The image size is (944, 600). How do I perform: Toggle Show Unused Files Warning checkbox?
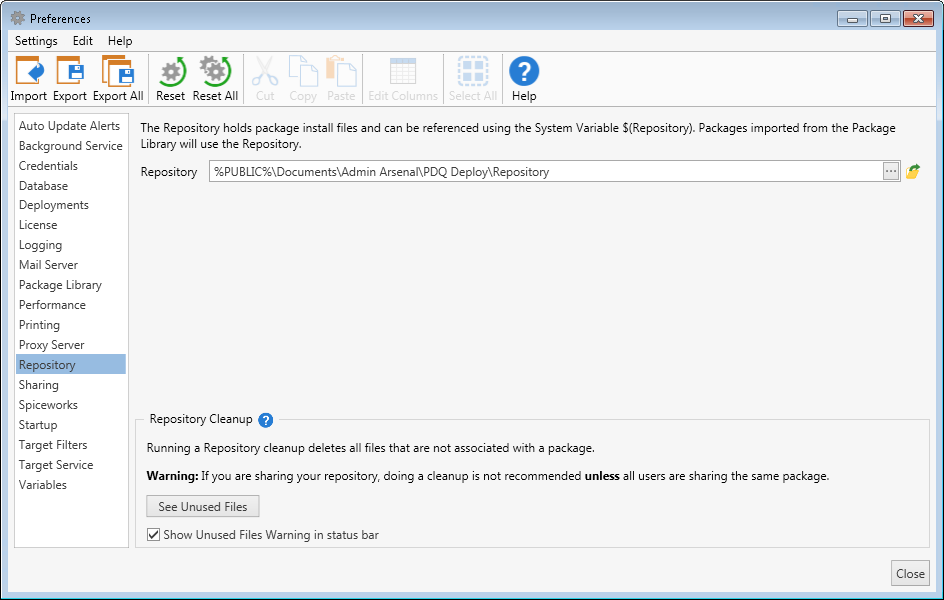point(154,534)
